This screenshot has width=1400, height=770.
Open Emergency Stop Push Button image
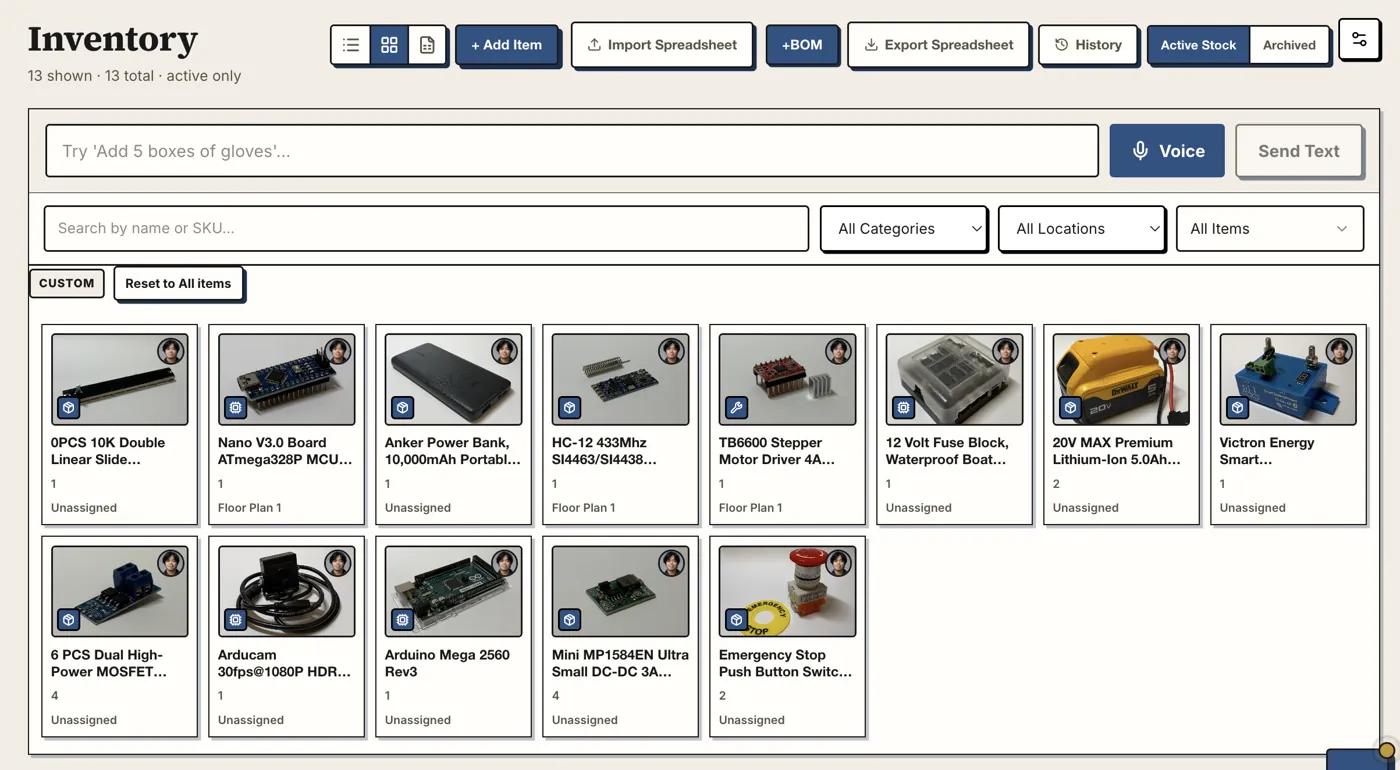click(787, 591)
